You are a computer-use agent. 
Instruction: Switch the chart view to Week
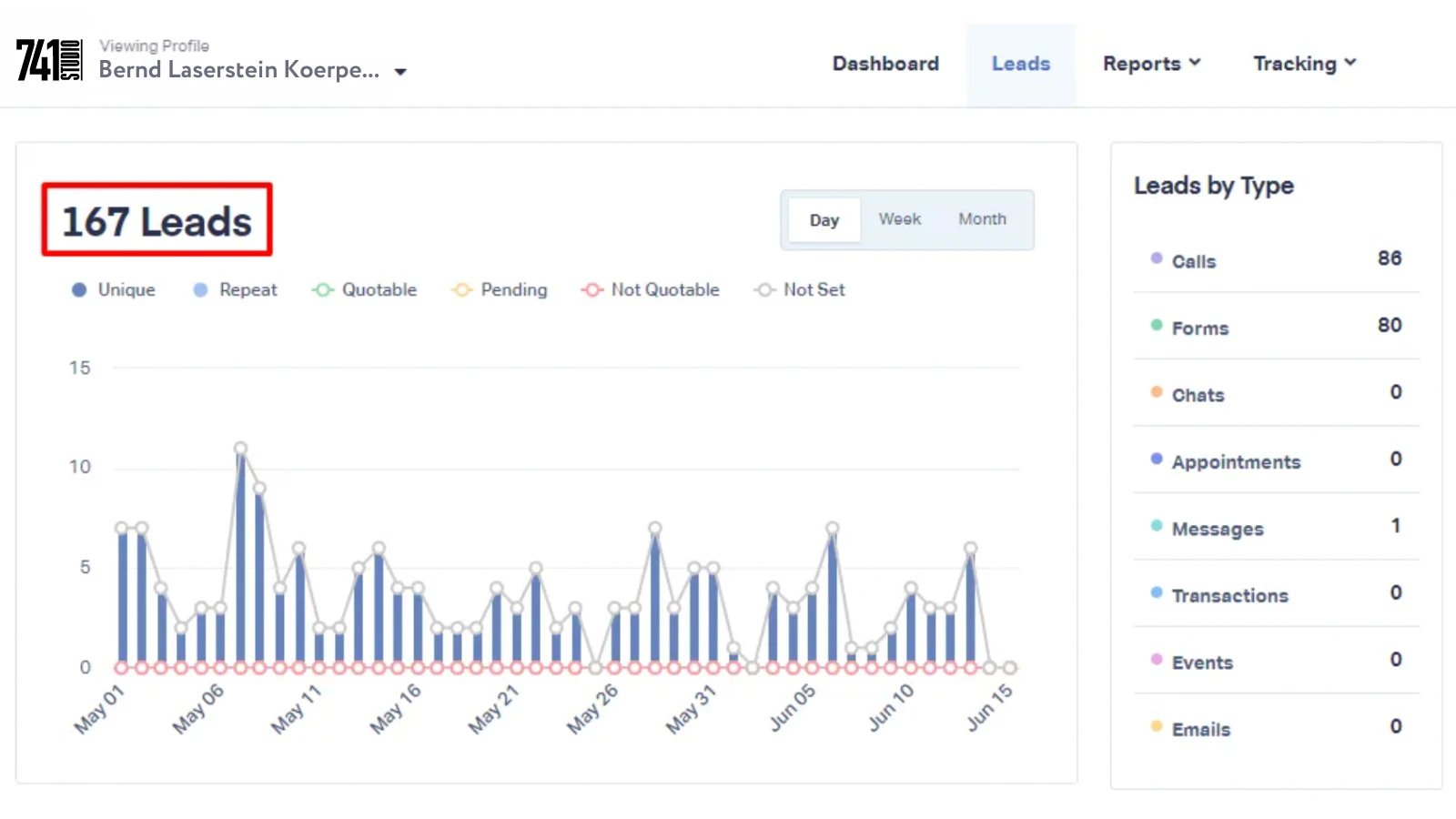tap(899, 219)
